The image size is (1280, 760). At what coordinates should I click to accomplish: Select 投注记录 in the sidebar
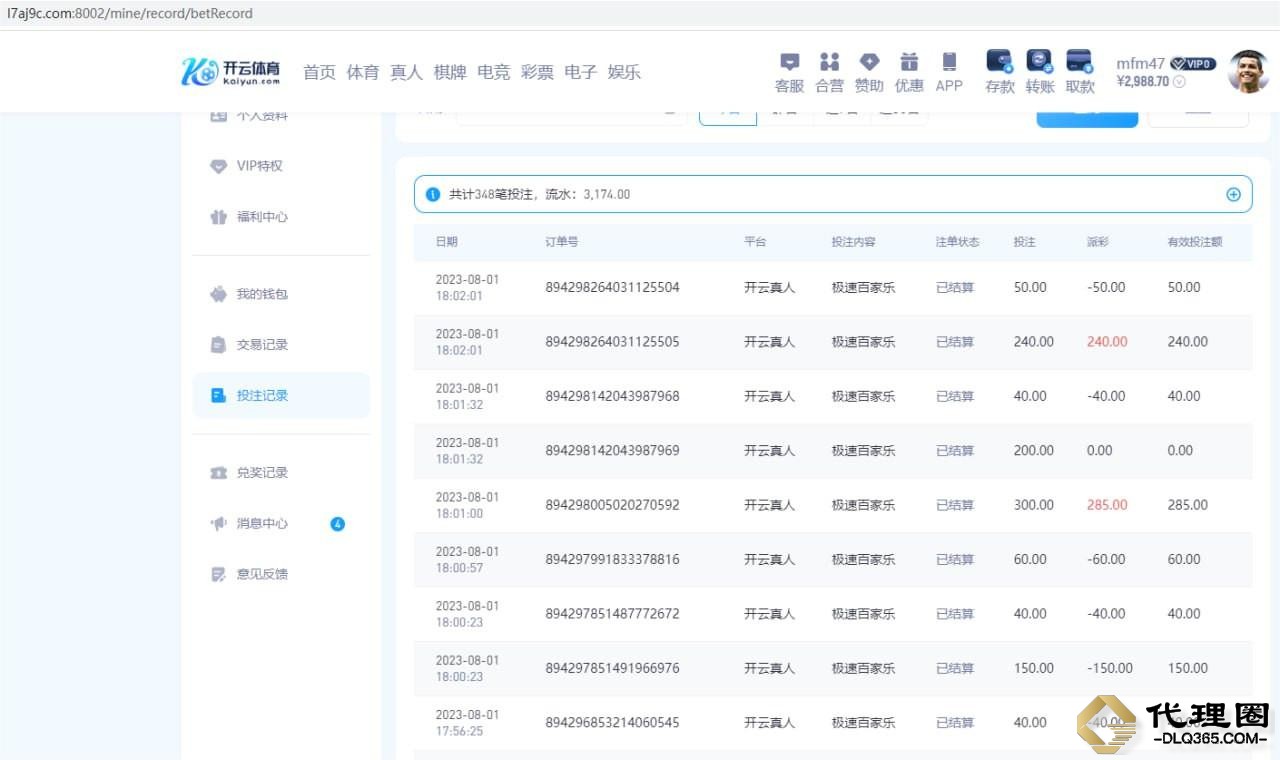[x=281, y=395]
